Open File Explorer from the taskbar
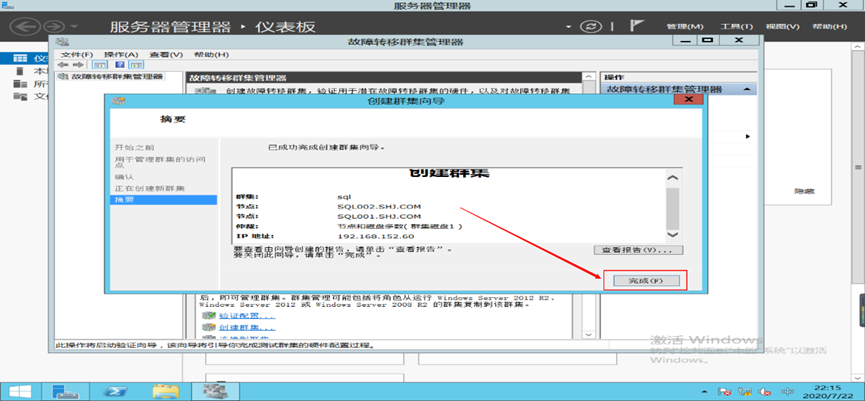Viewport: 865px width, 401px height. 166,391
